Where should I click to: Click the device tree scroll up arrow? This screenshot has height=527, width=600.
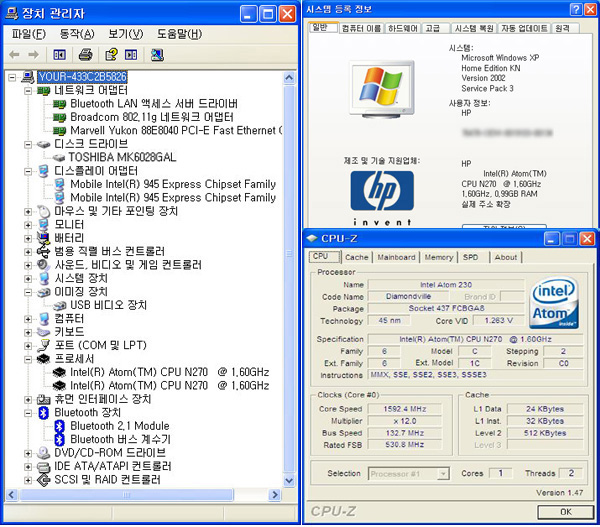pos(289,78)
